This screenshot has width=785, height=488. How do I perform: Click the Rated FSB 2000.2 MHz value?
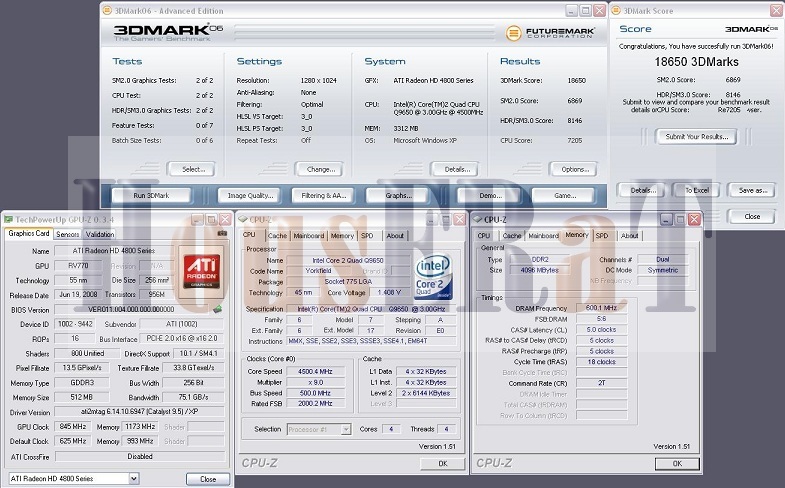(x=315, y=403)
